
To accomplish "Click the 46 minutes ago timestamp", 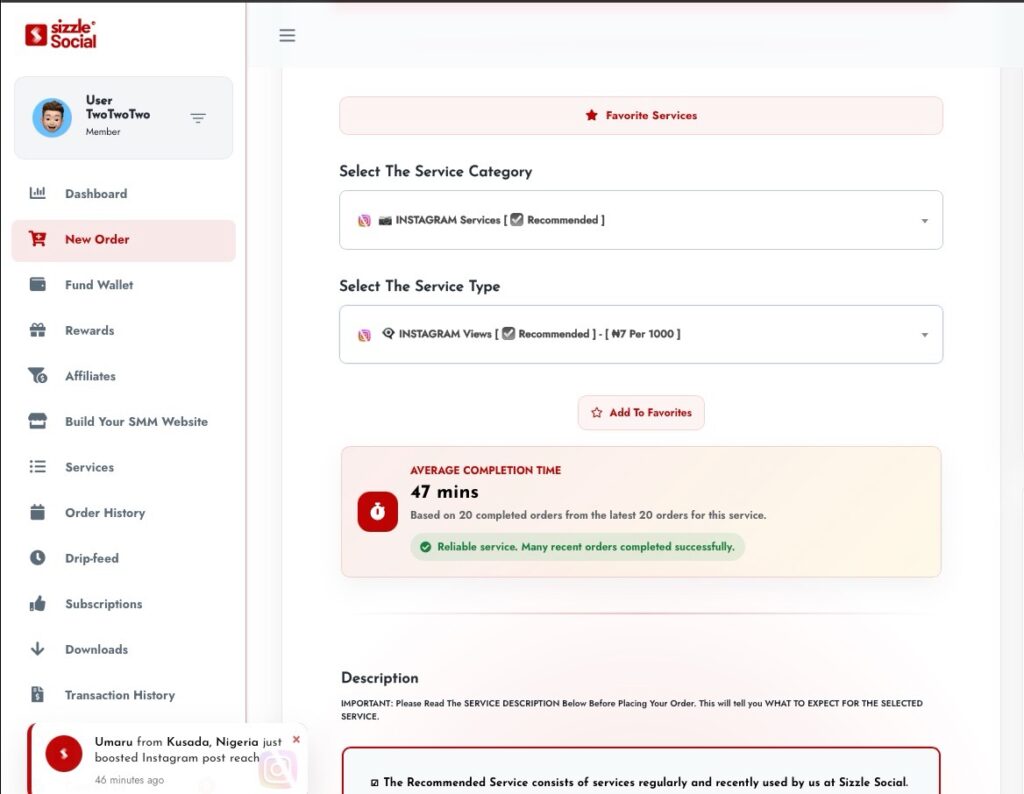I will tap(129, 780).
